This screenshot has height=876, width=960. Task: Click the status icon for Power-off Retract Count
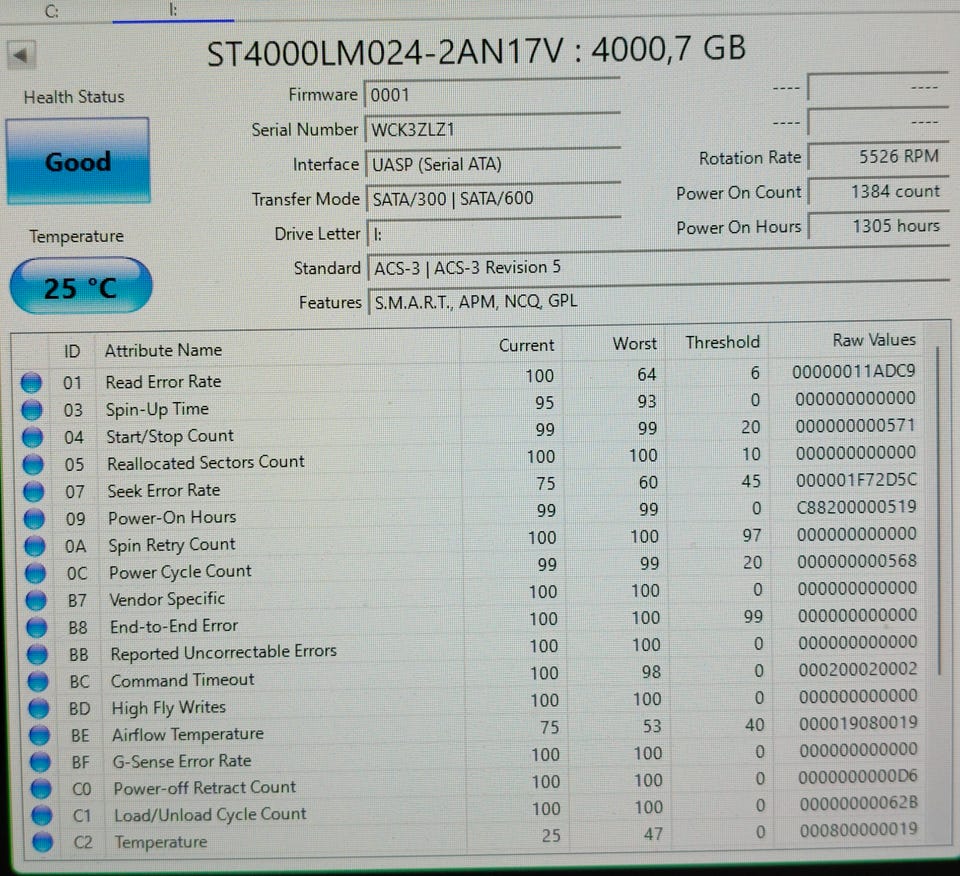[x=41, y=788]
